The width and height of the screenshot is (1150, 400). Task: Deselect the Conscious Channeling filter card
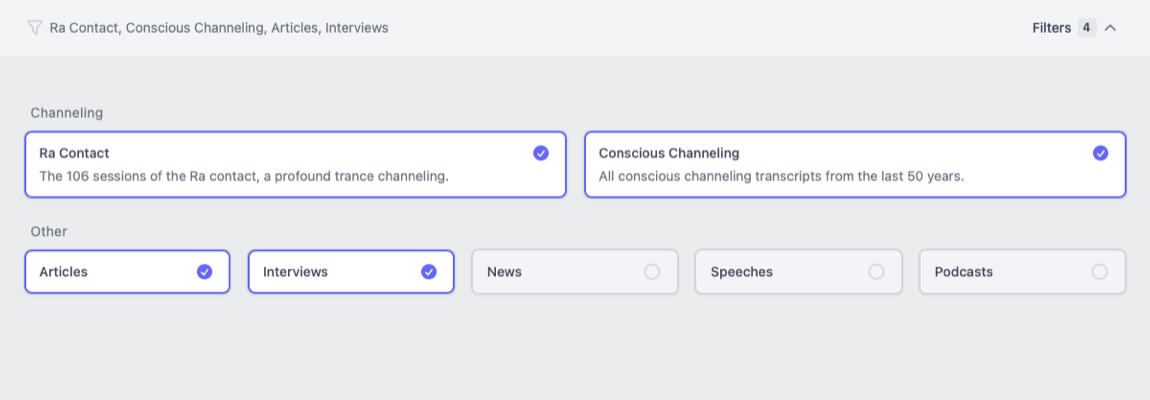pos(855,165)
